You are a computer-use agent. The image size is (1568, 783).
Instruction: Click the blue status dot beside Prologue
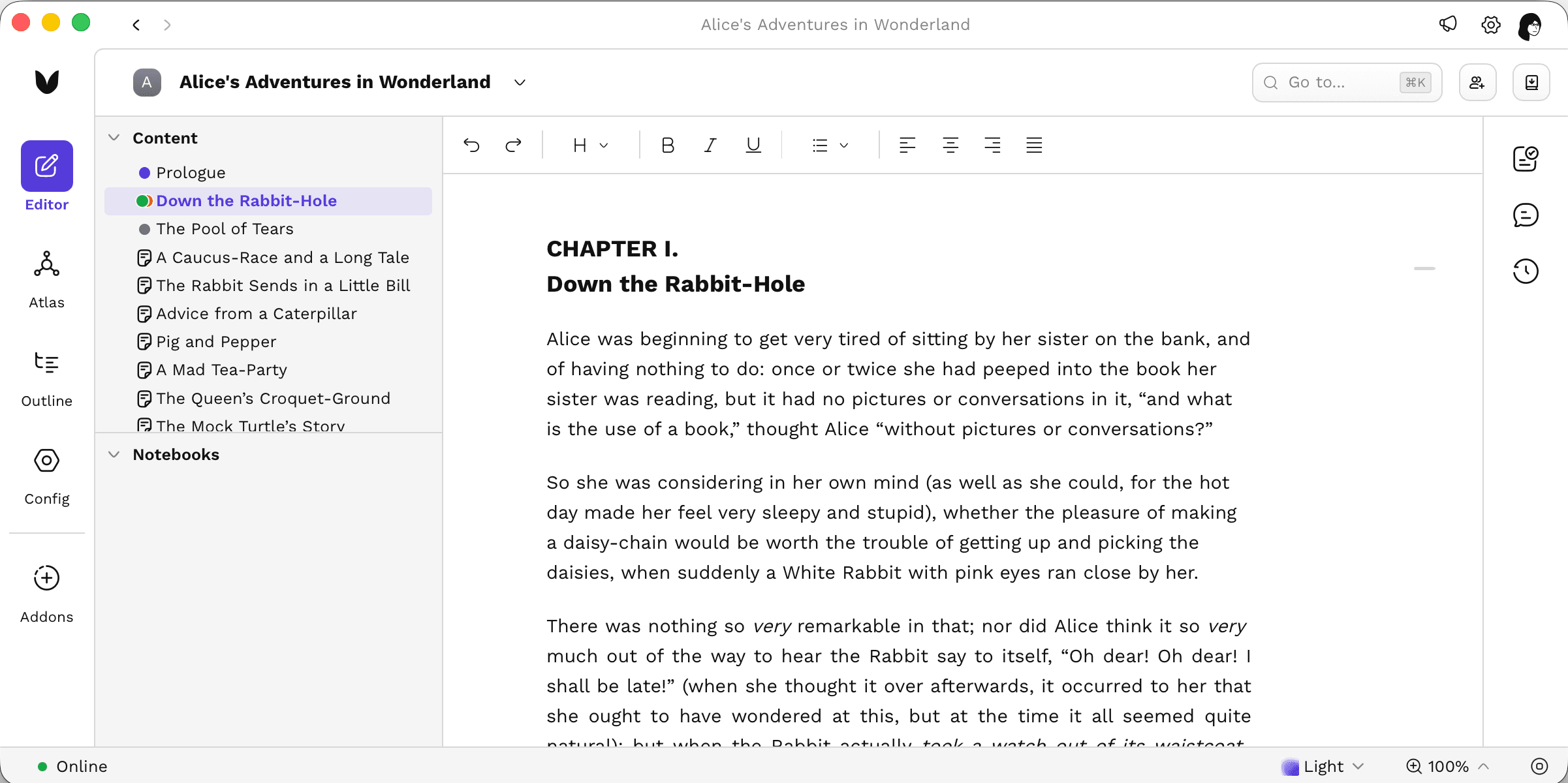[144, 173]
